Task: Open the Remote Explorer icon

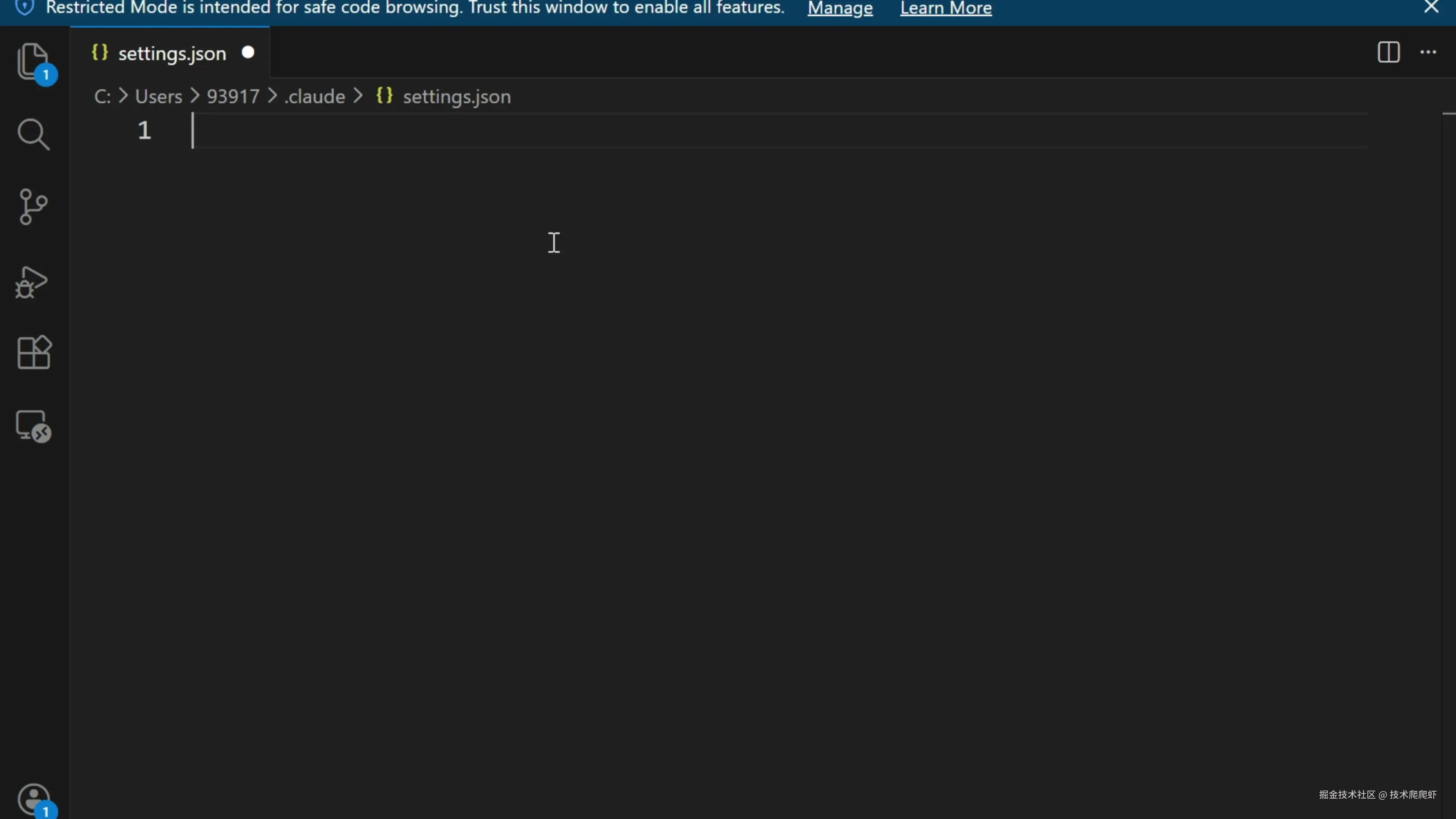Action: (33, 426)
